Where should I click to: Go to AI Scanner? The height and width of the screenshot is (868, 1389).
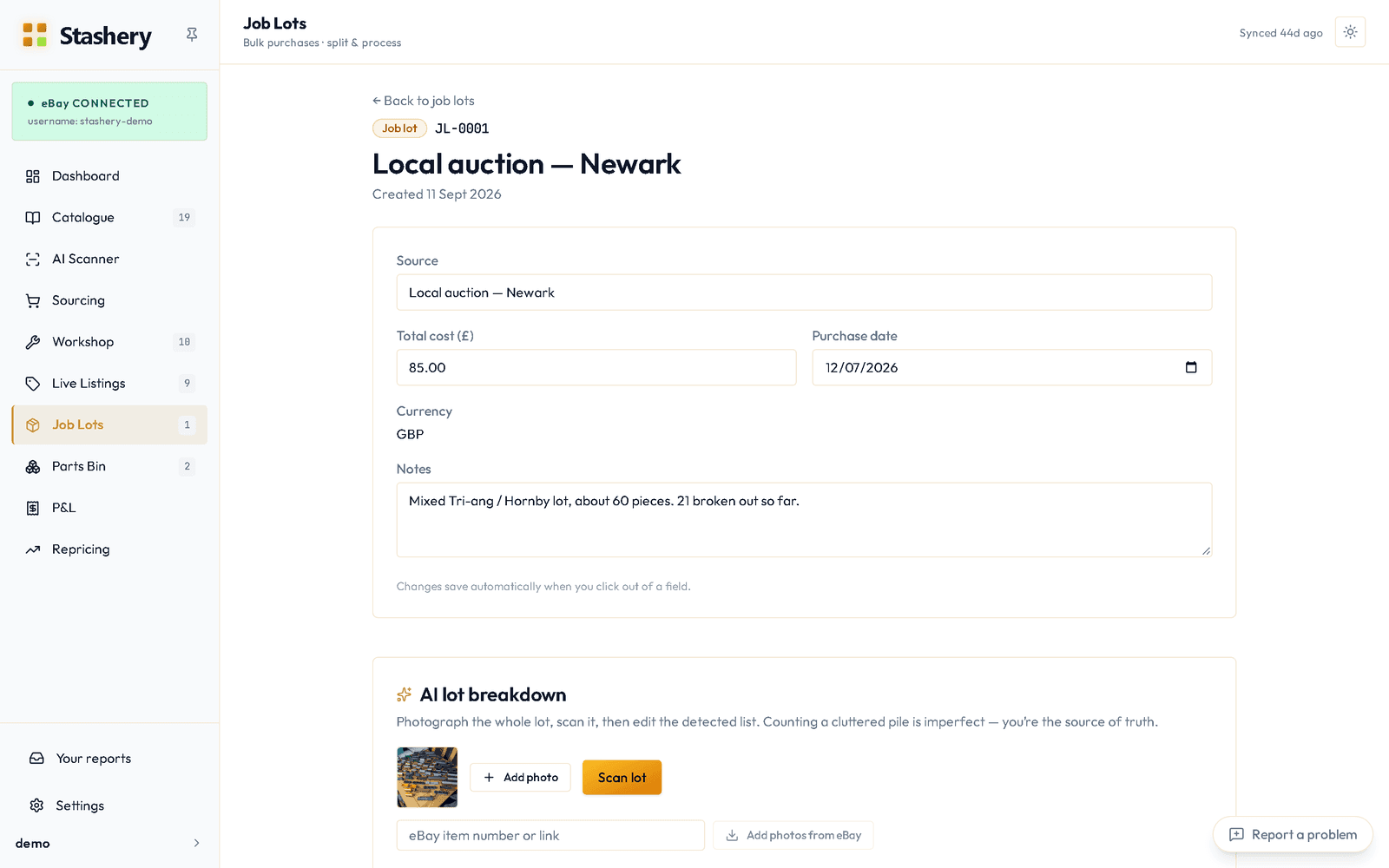point(109,259)
